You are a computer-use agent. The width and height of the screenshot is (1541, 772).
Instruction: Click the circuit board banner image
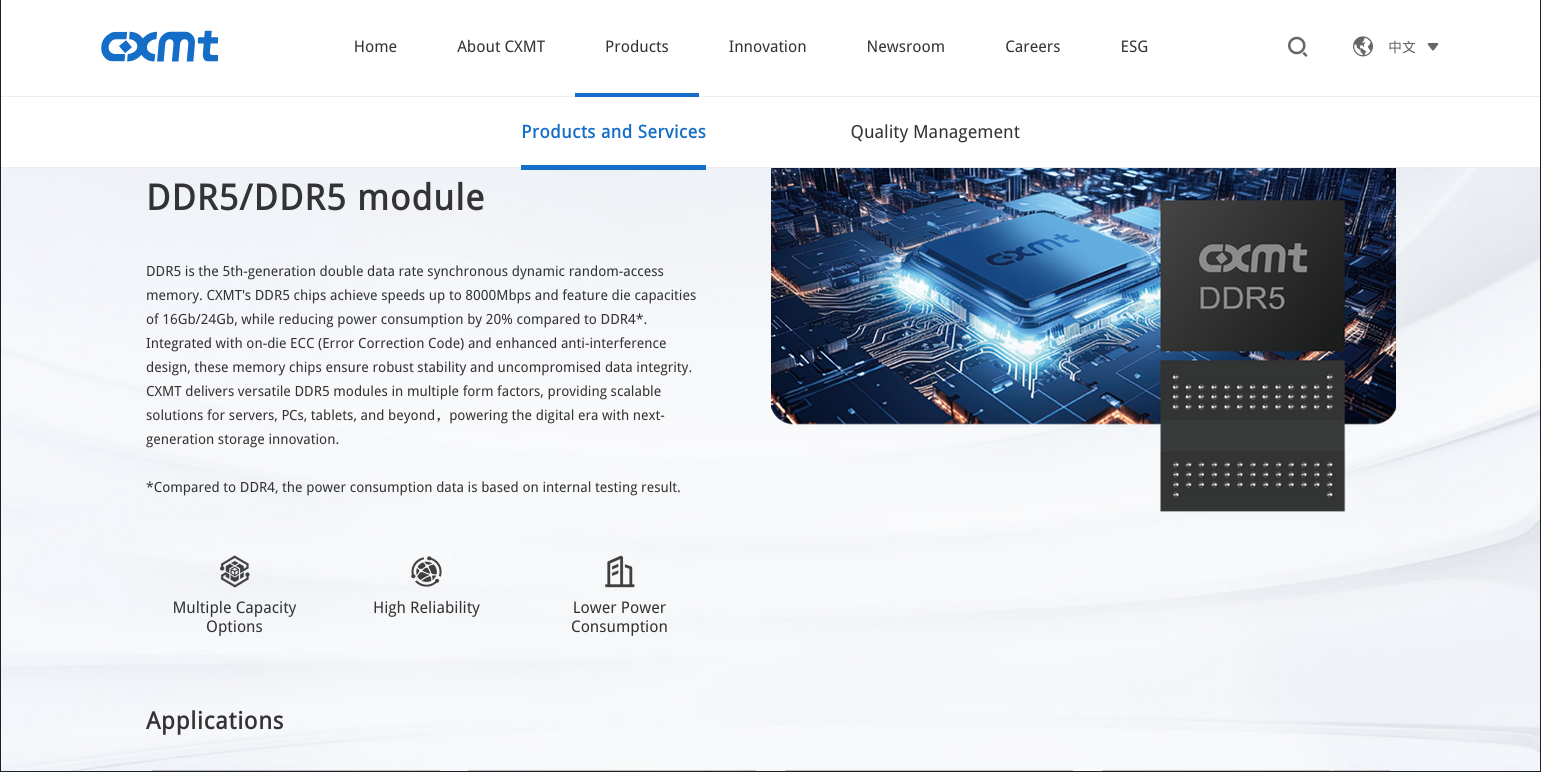[960, 300]
